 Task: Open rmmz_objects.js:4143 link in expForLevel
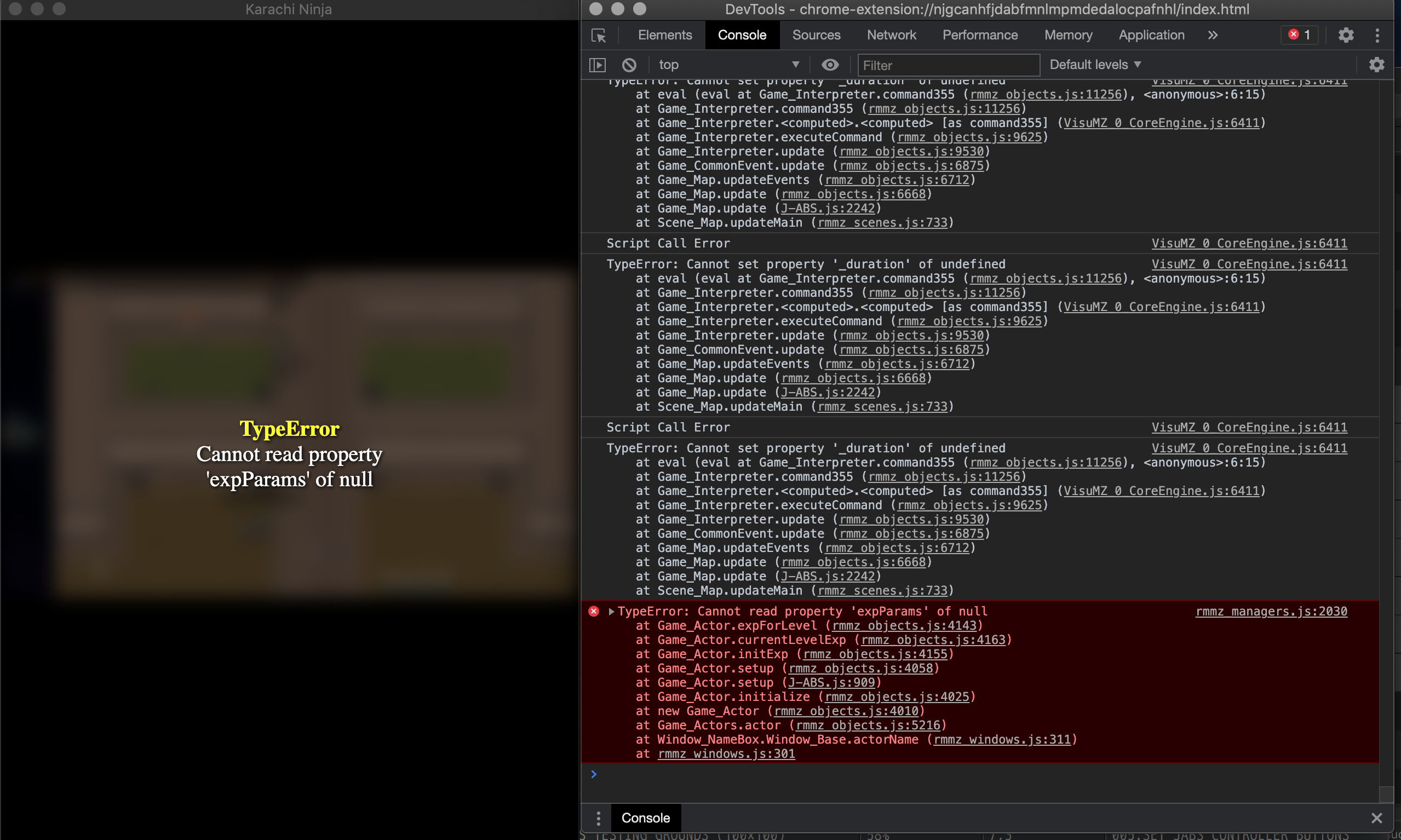(x=905, y=625)
